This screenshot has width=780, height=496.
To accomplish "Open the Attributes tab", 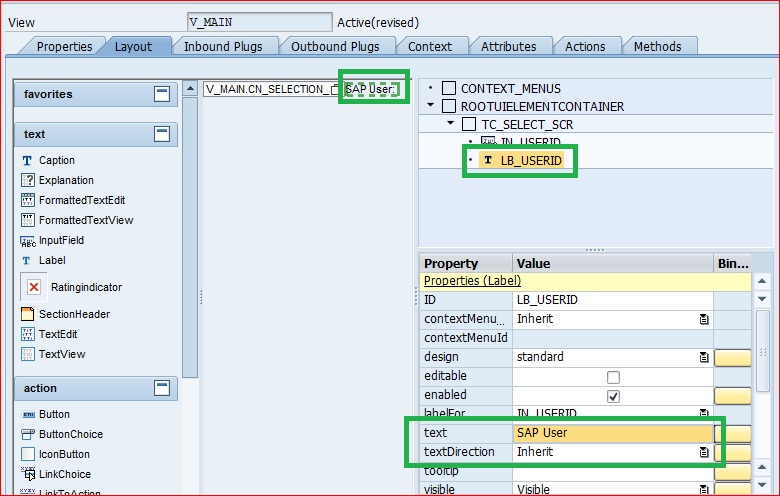I will [x=508, y=46].
